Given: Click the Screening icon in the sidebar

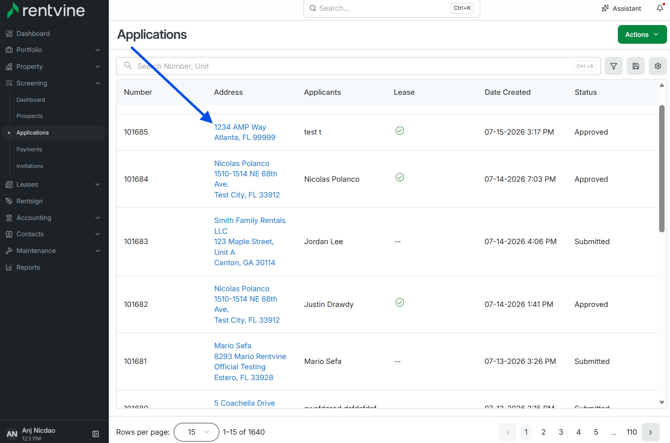Looking at the screenshot, I should pos(9,83).
